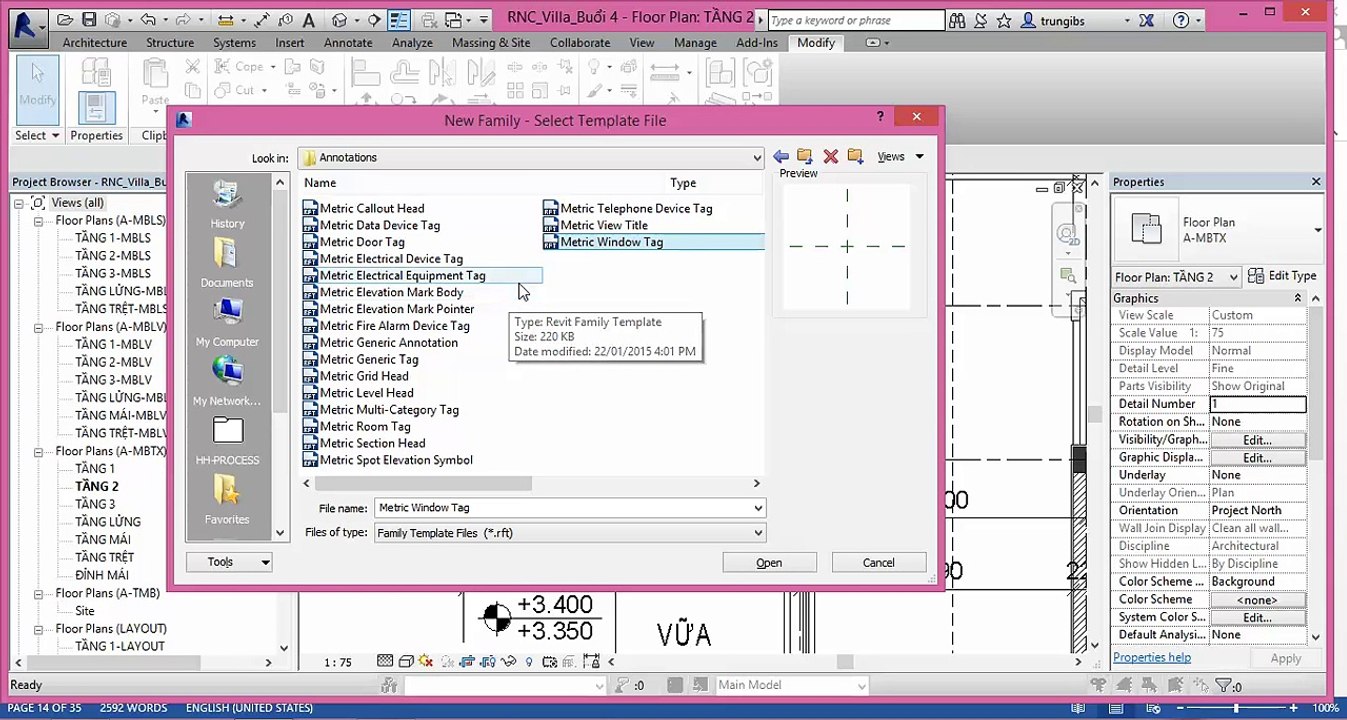Open HH-PROCESS folder in places sidebar
The height and width of the screenshot is (720, 1347).
coord(227,441)
